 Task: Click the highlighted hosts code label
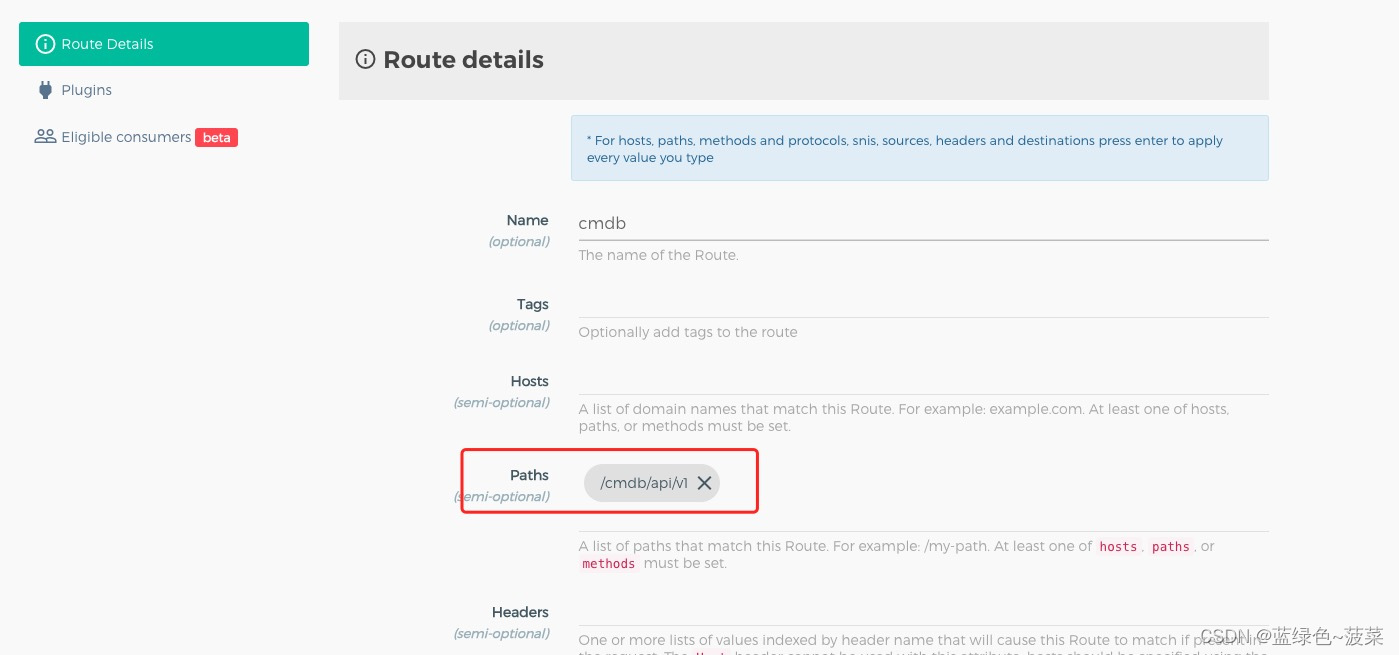(x=1118, y=547)
